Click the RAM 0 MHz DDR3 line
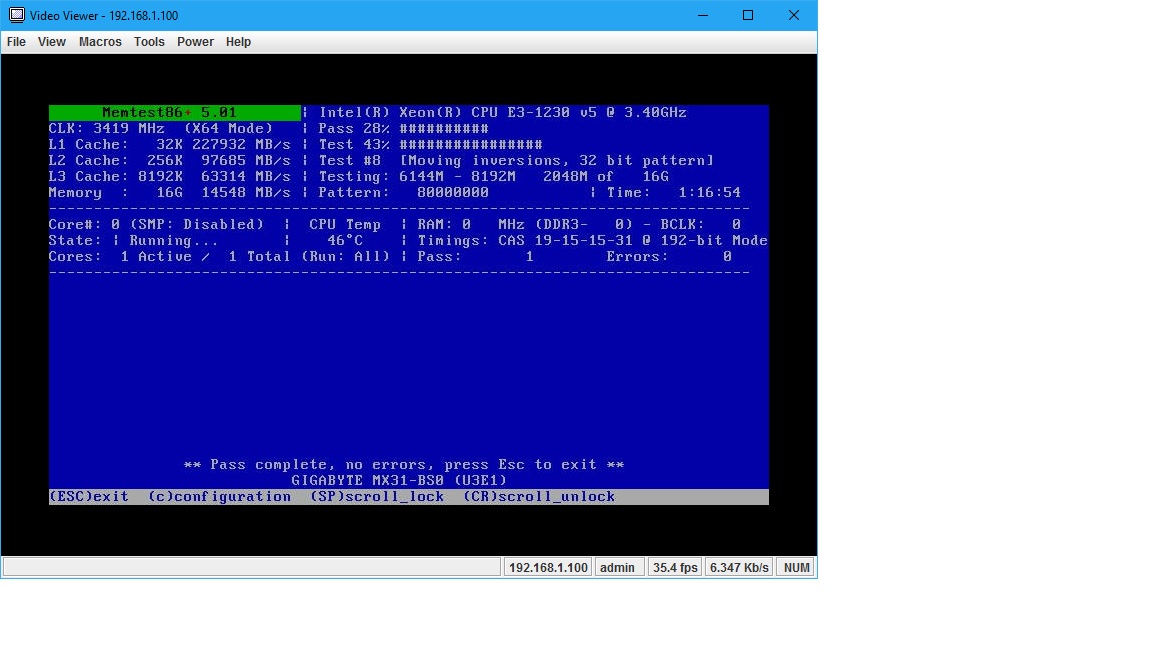Screen dimensions: 1152x648 tap(579, 225)
